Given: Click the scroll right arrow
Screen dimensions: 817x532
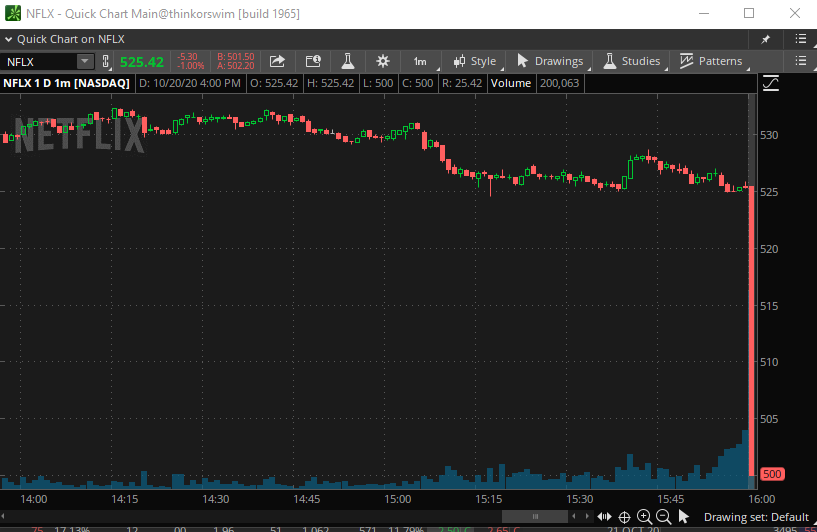Looking at the screenshot, I should click(587, 517).
